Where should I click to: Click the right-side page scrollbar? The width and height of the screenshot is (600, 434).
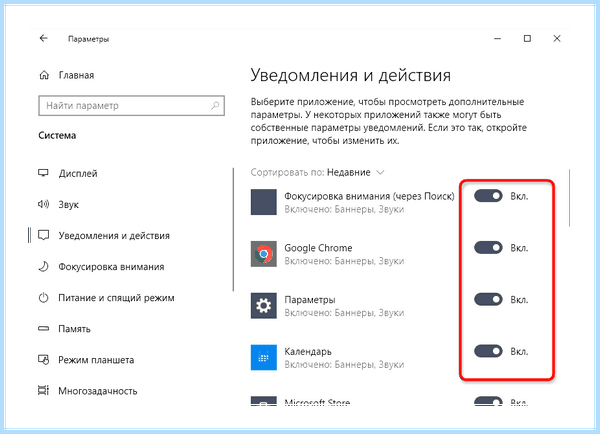(x=570, y=198)
